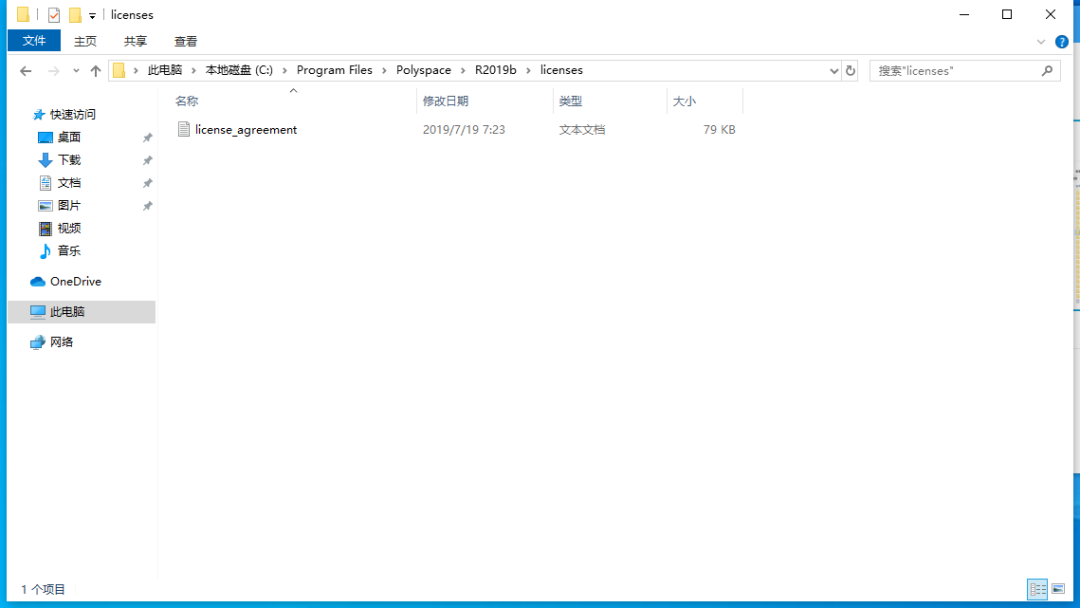This screenshot has width=1080, height=608.
Task: Click the 79 KB size cell
Action: (719, 129)
